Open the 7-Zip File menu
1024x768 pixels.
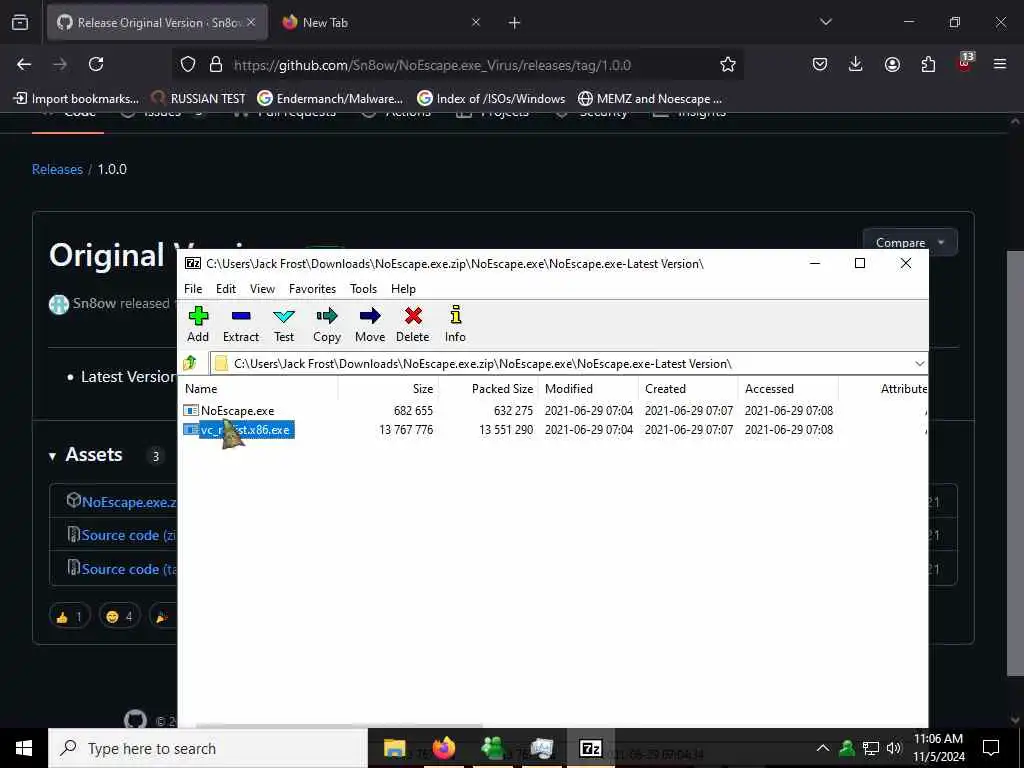click(193, 289)
